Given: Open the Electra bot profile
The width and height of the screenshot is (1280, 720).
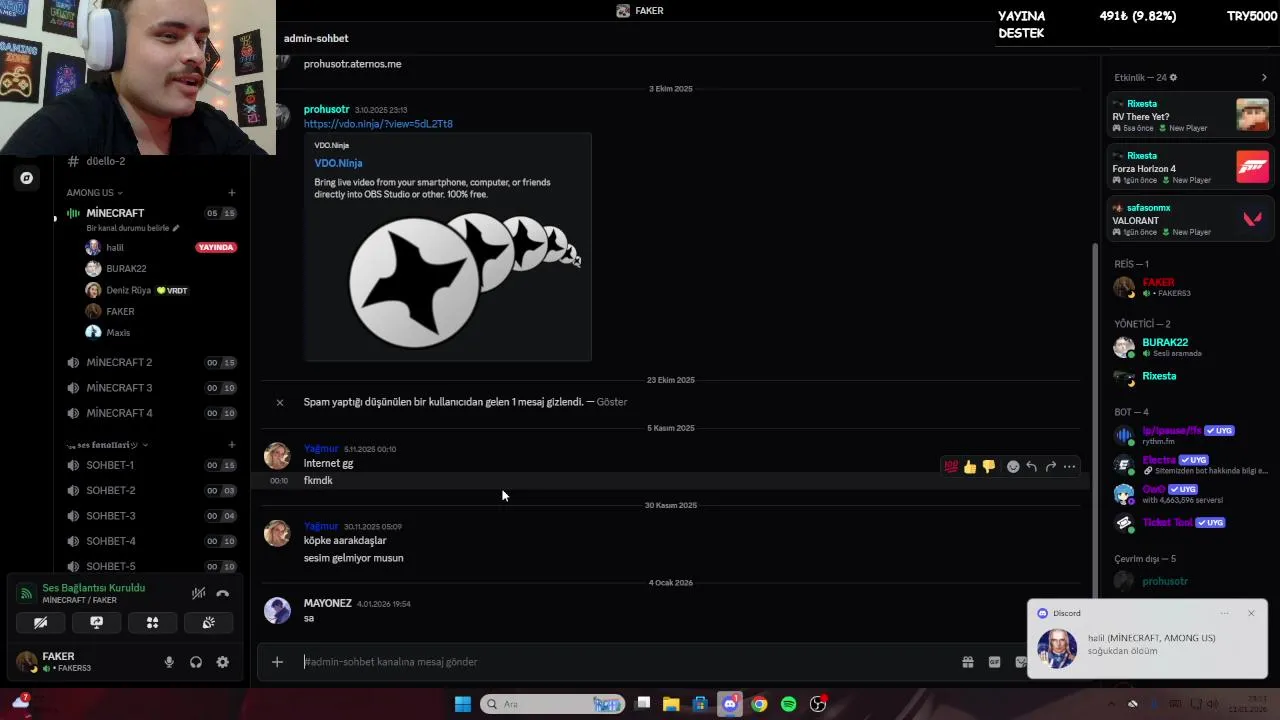Looking at the screenshot, I should click(1190, 464).
